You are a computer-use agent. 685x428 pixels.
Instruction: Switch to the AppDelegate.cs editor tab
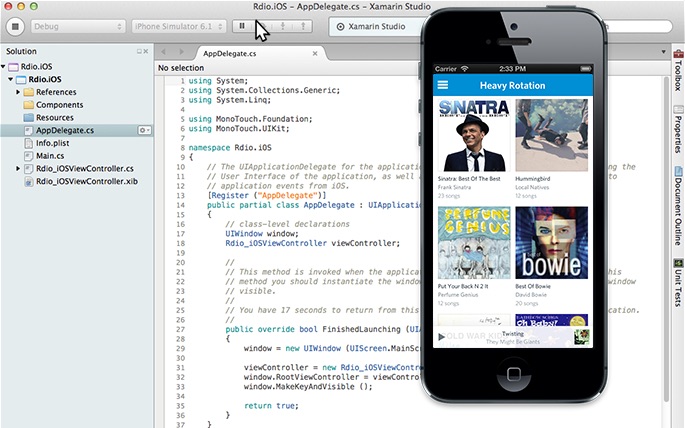pos(230,54)
